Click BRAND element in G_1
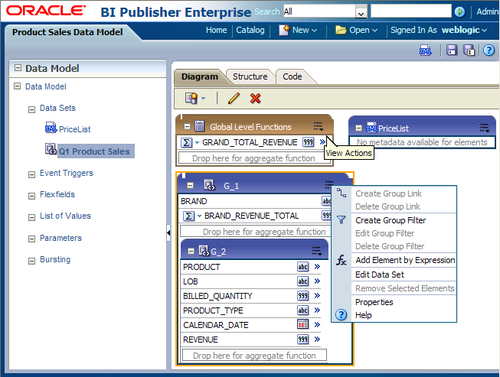The width and height of the screenshot is (500, 377). (x=194, y=201)
